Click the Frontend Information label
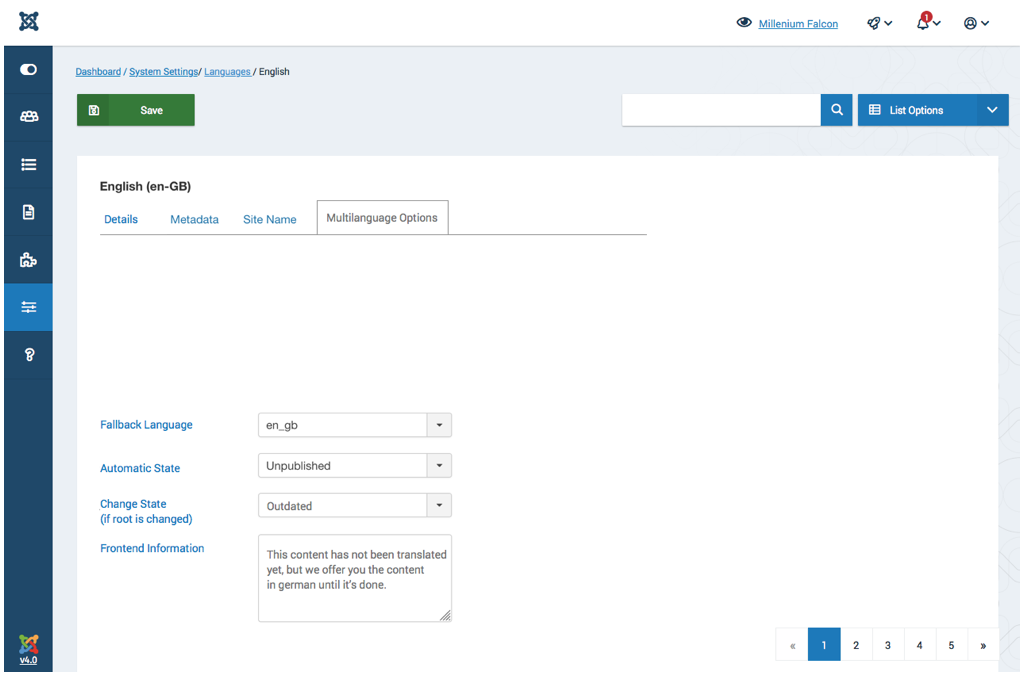The height and width of the screenshot is (676, 1026). click(152, 548)
